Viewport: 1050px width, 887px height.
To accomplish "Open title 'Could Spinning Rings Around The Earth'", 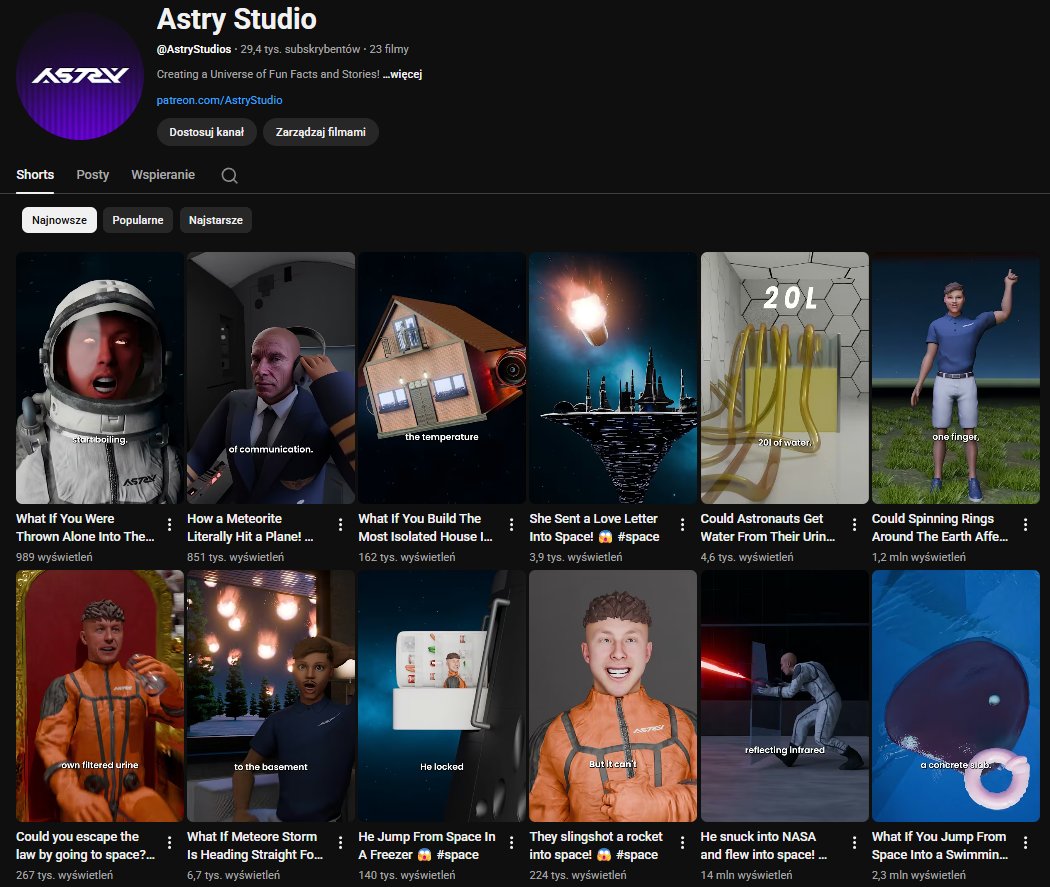I will [x=940, y=528].
